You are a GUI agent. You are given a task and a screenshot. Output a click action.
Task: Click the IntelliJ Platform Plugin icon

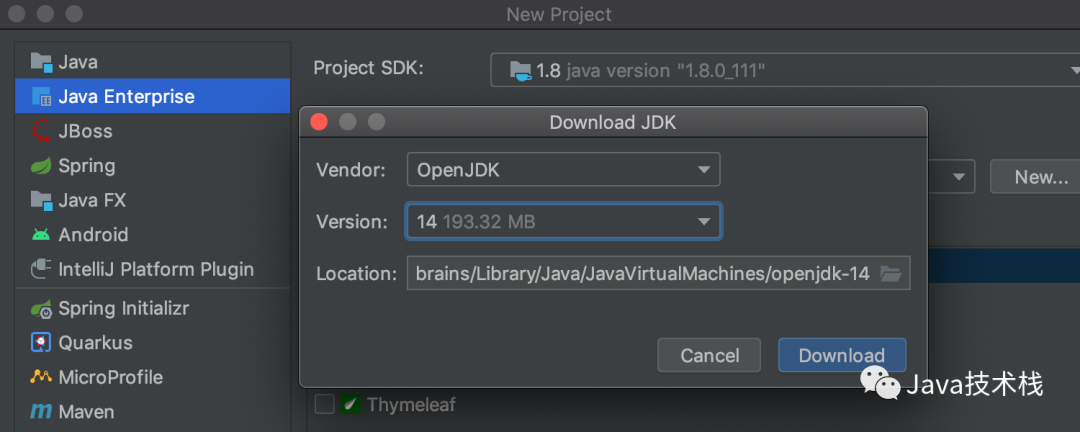click(x=41, y=269)
